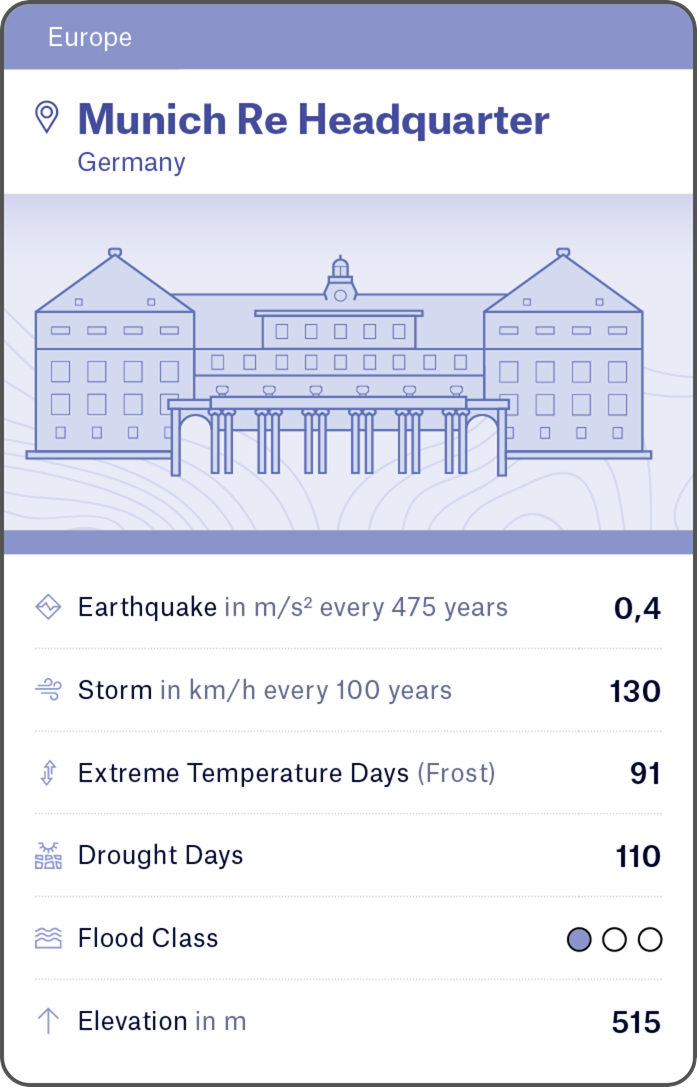Click the location pin icon
The height and width of the screenshot is (1087, 697).
coord(46,117)
